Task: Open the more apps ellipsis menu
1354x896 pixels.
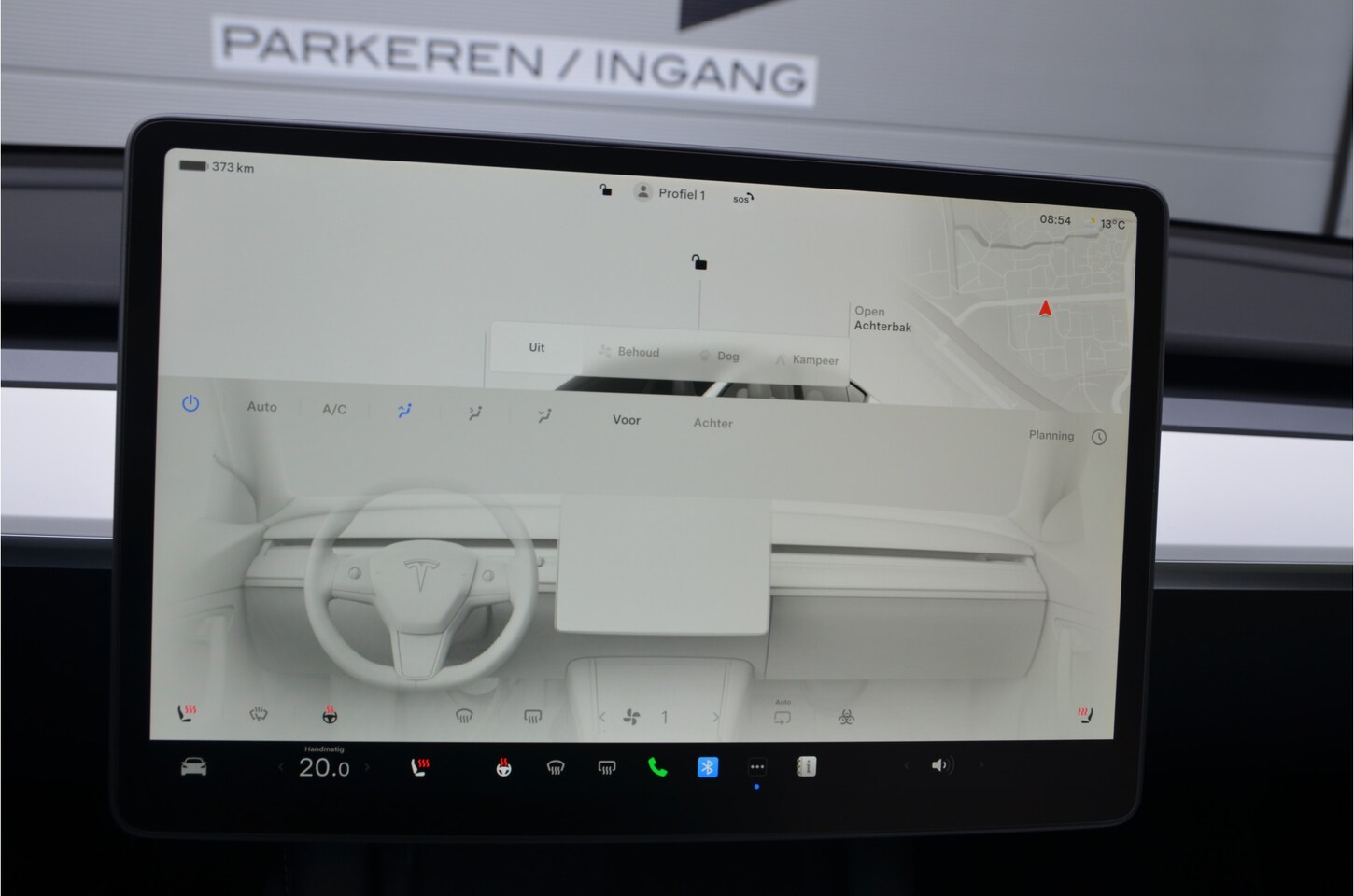Action: [757, 767]
